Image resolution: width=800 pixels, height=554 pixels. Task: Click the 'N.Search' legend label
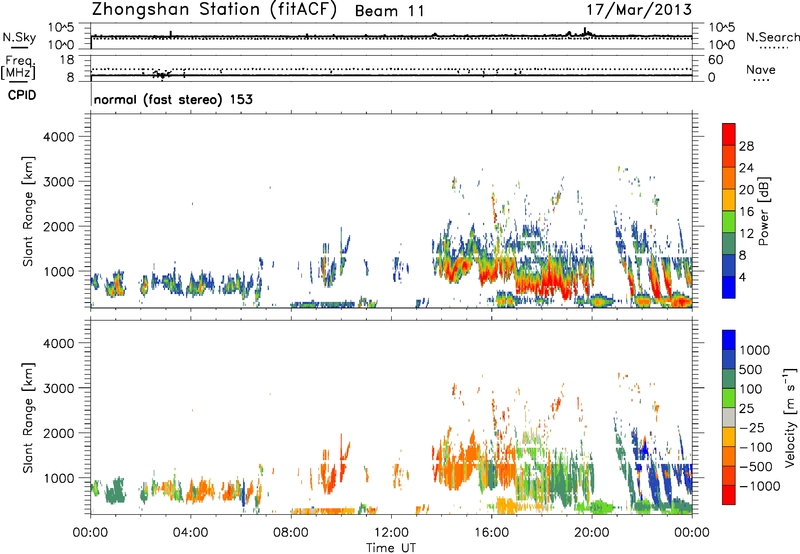click(772, 37)
